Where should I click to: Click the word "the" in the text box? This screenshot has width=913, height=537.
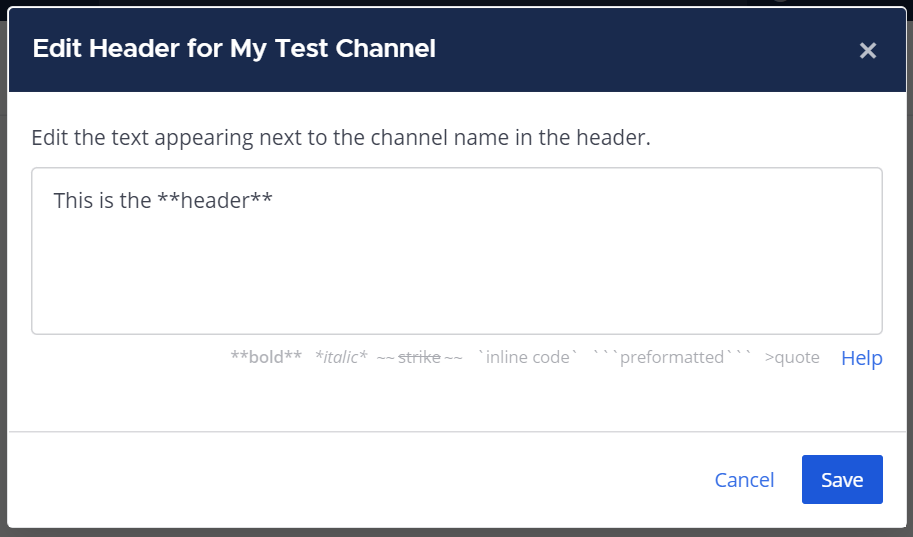click(137, 201)
